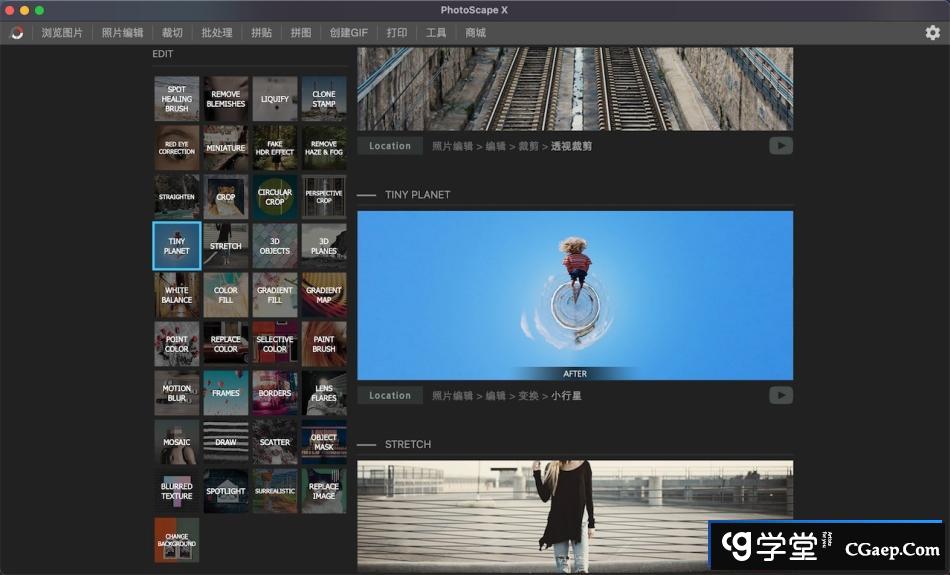Pick the Lens Flares tile

(x=324, y=393)
